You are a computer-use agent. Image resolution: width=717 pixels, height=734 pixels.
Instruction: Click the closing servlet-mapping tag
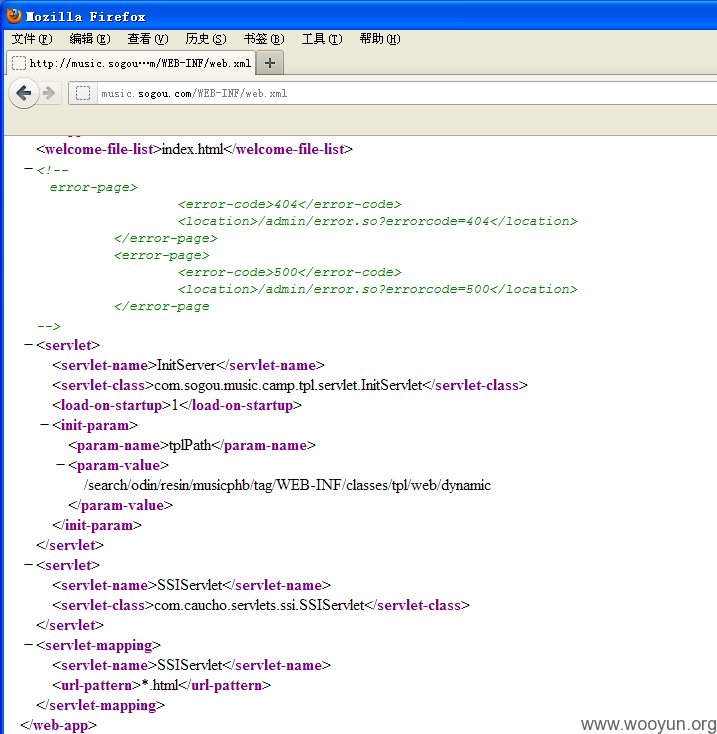coord(100,705)
